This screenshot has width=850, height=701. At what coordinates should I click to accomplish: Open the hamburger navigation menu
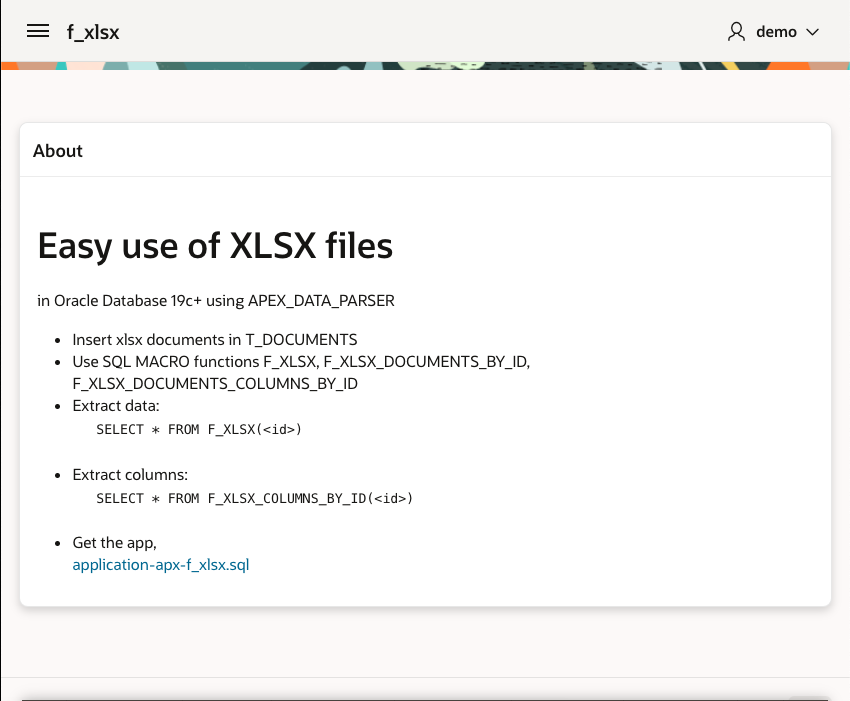coord(37,31)
